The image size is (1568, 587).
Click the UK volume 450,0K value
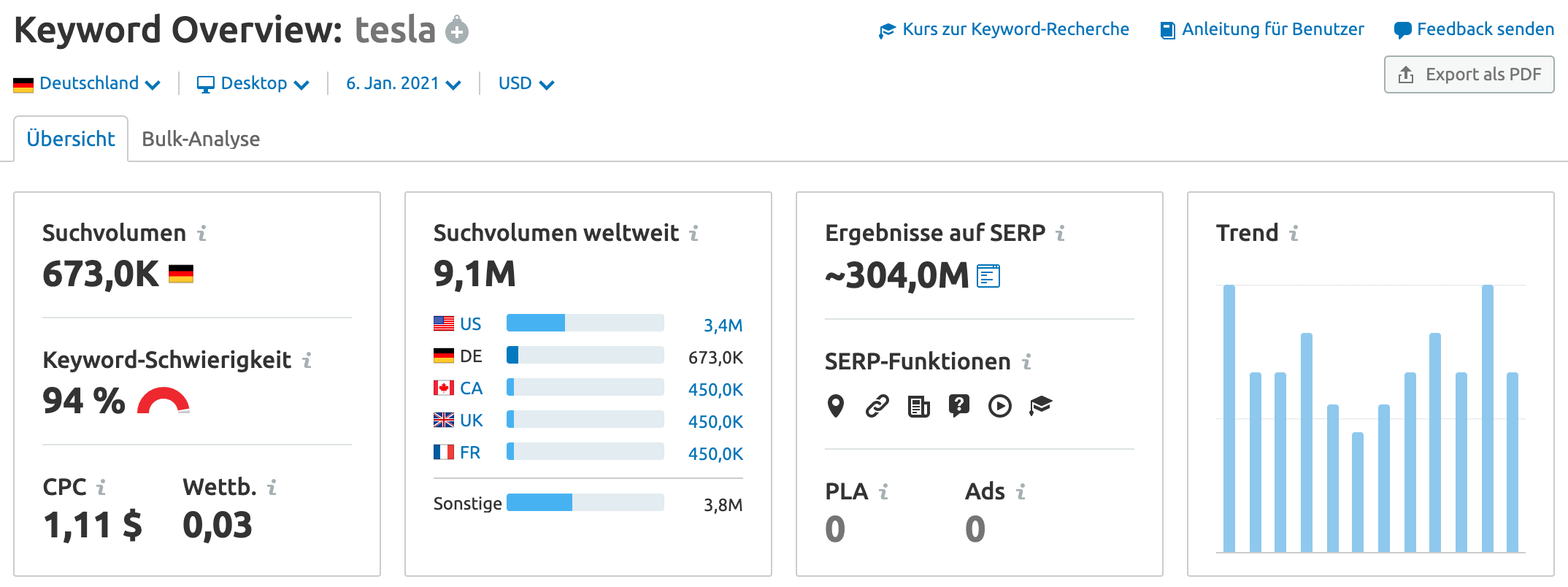click(x=715, y=421)
